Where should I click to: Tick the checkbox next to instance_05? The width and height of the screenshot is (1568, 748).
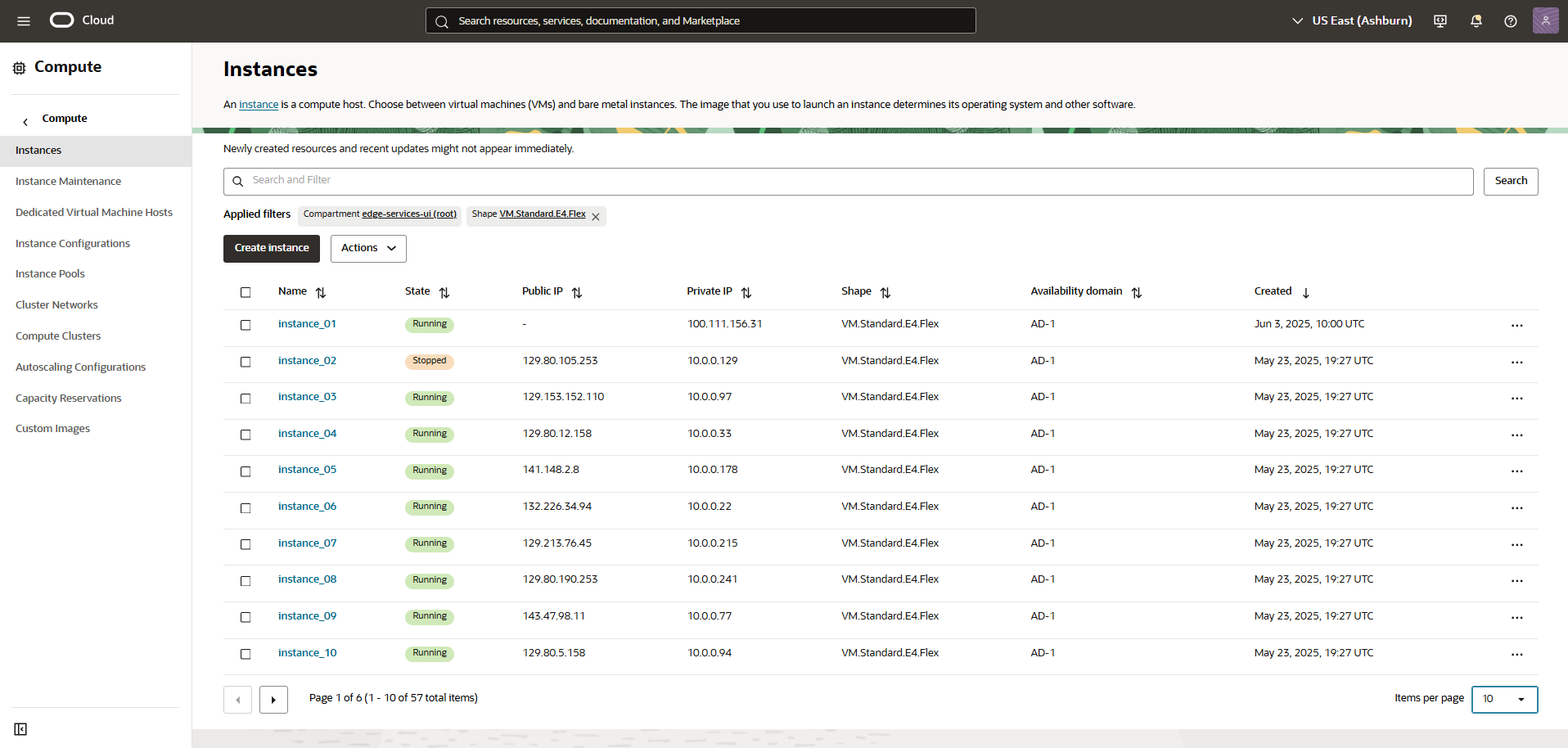click(x=246, y=471)
